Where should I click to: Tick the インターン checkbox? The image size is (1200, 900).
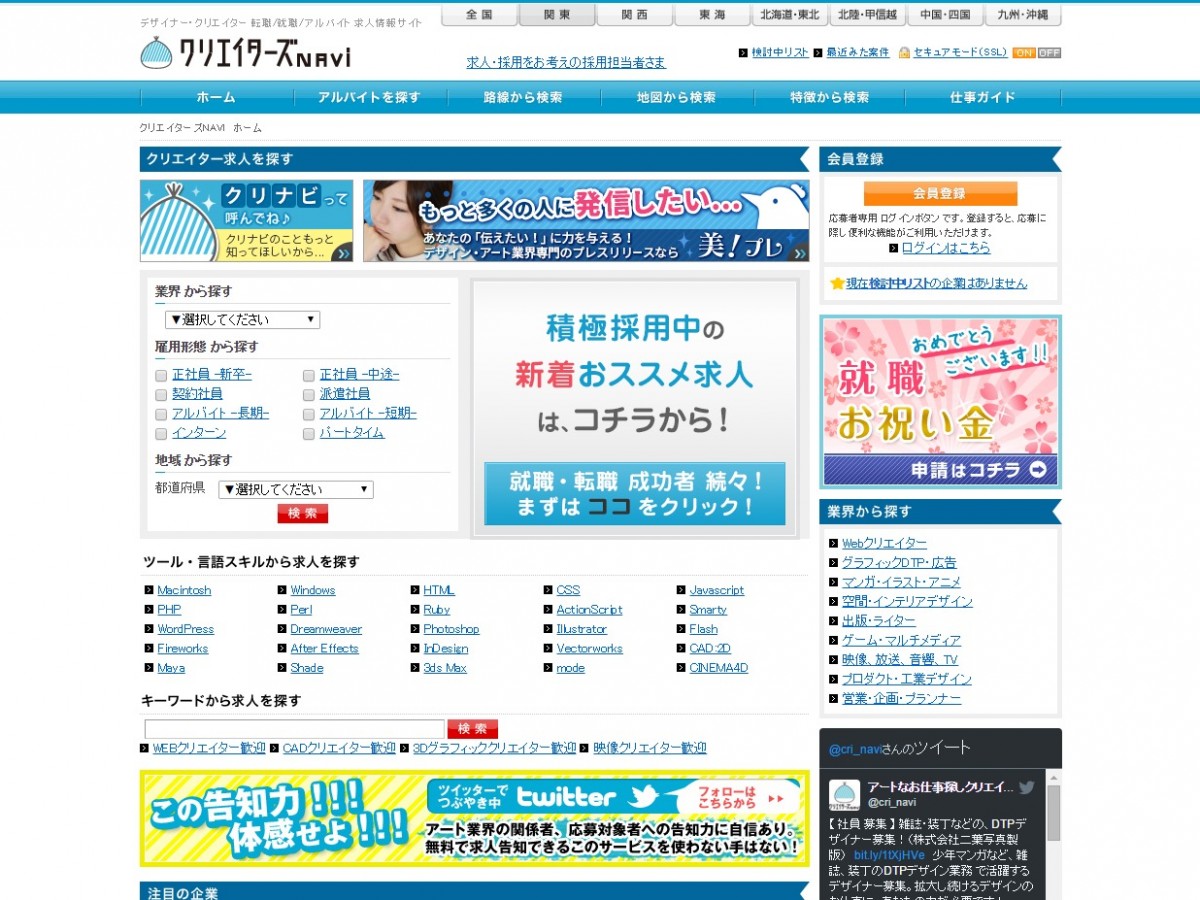click(161, 433)
